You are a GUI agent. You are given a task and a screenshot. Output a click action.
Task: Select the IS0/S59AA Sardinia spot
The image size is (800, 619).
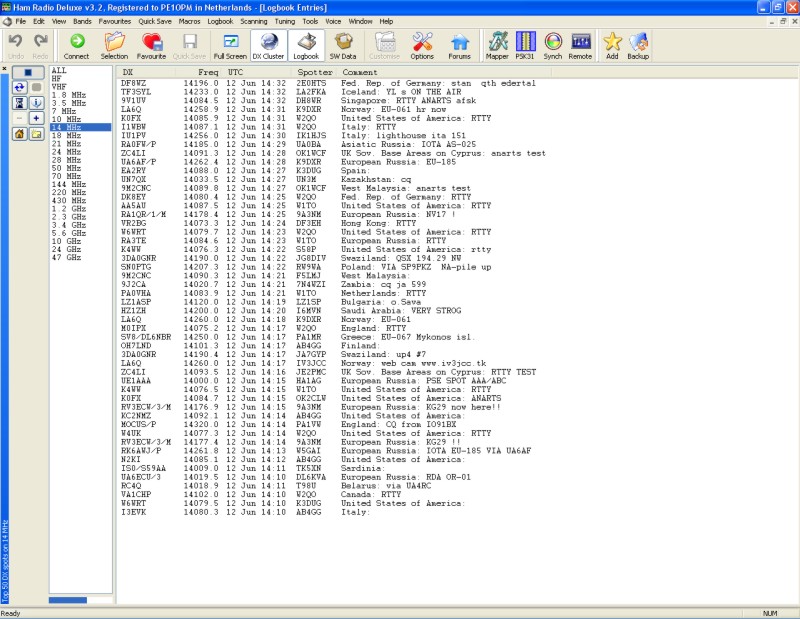(x=254, y=468)
